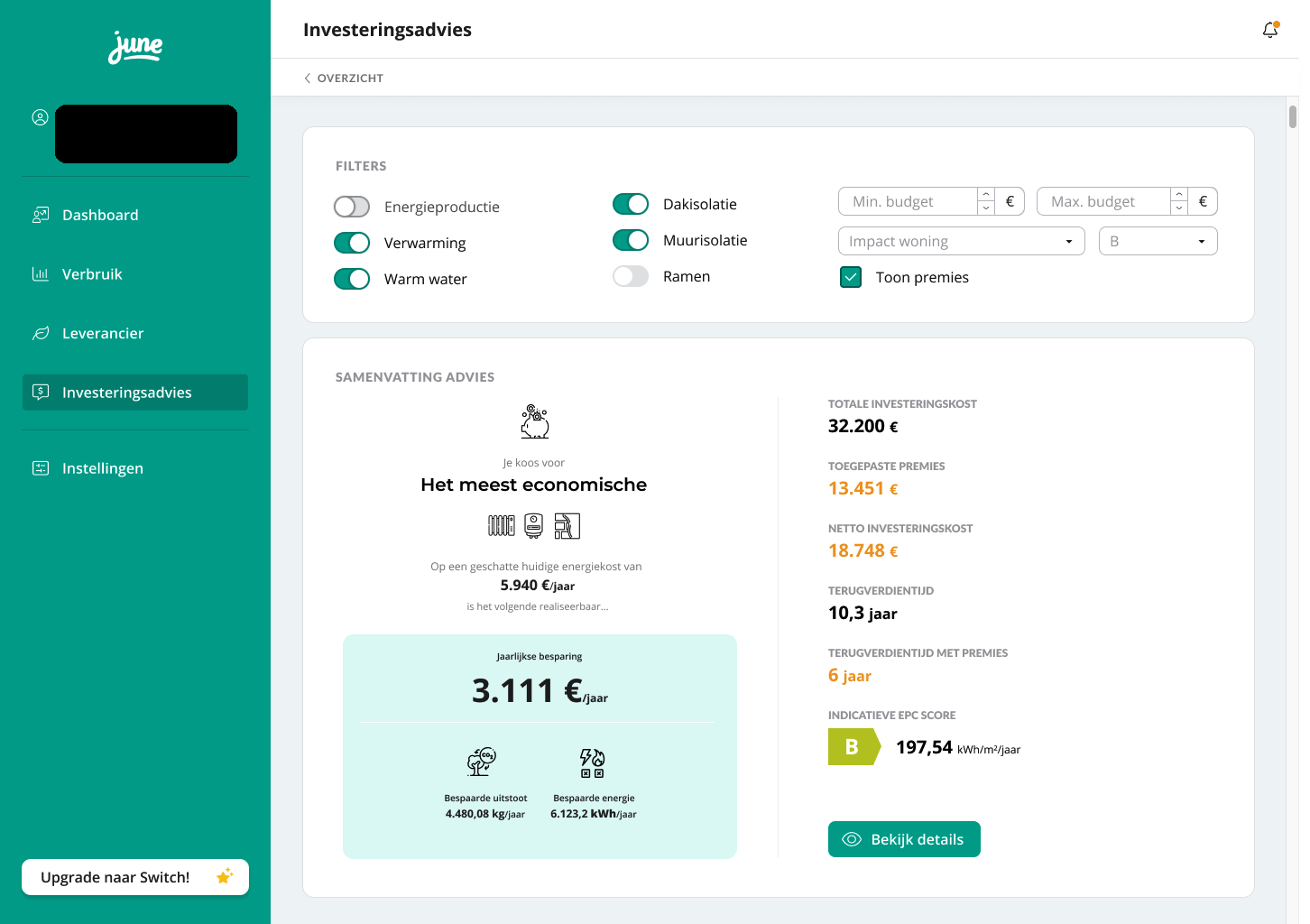Disable the Verwarming toggle
Viewport: 1310px width, 924px height.
click(x=352, y=243)
